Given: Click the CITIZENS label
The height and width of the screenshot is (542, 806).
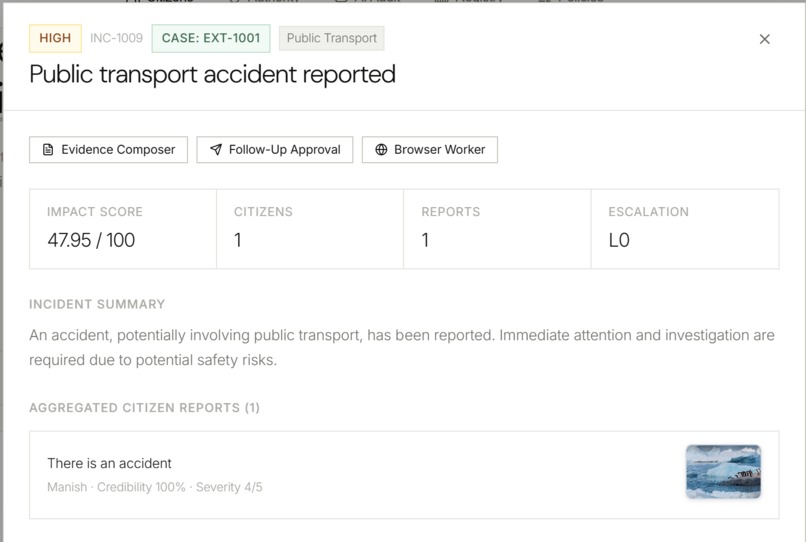Looking at the screenshot, I should (263, 212).
